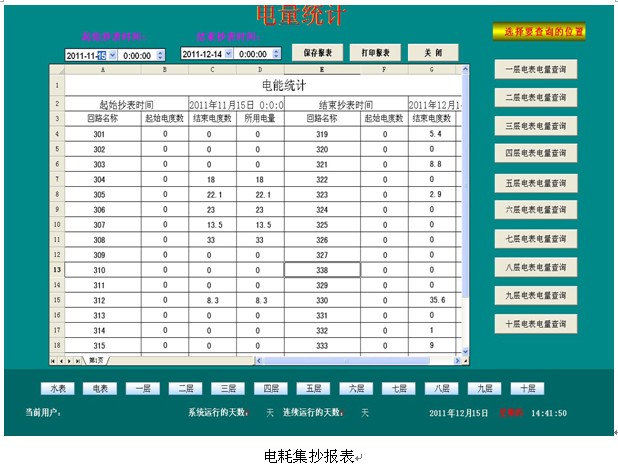The width and height of the screenshot is (618, 466).
Task: Open 十层电表电量查询 on the right panel
Action: 535,324
